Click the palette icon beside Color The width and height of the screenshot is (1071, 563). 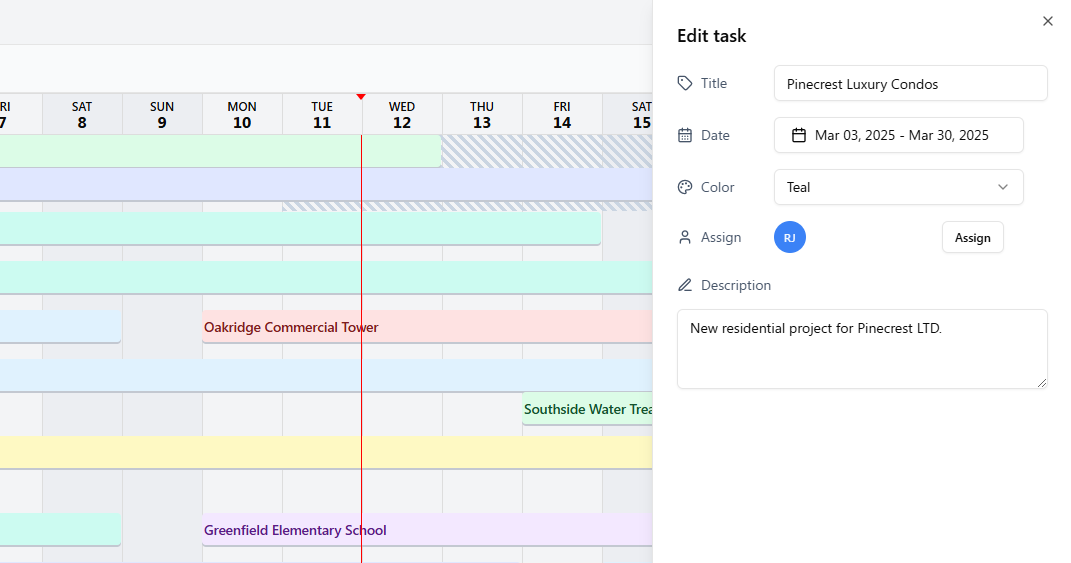[x=685, y=187]
